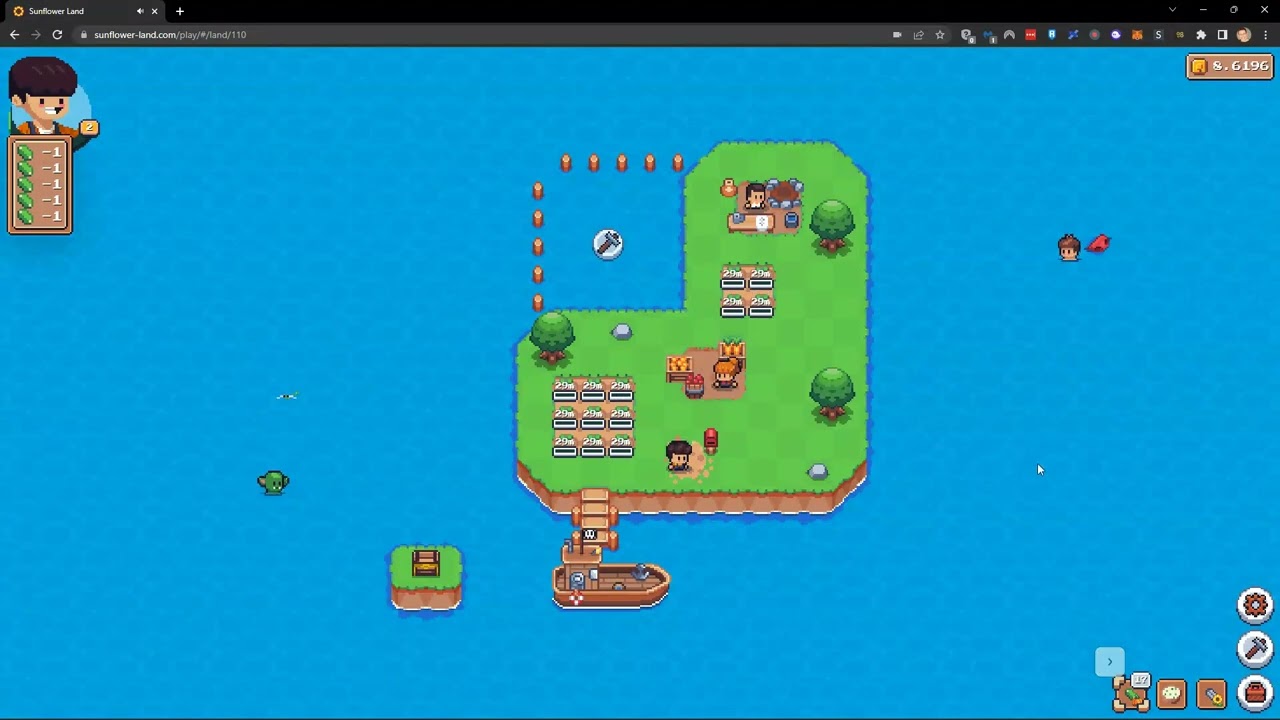Open a new browser tab
Image resolution: width=1280 pixels, height=720 pixels.
[180, 11]
